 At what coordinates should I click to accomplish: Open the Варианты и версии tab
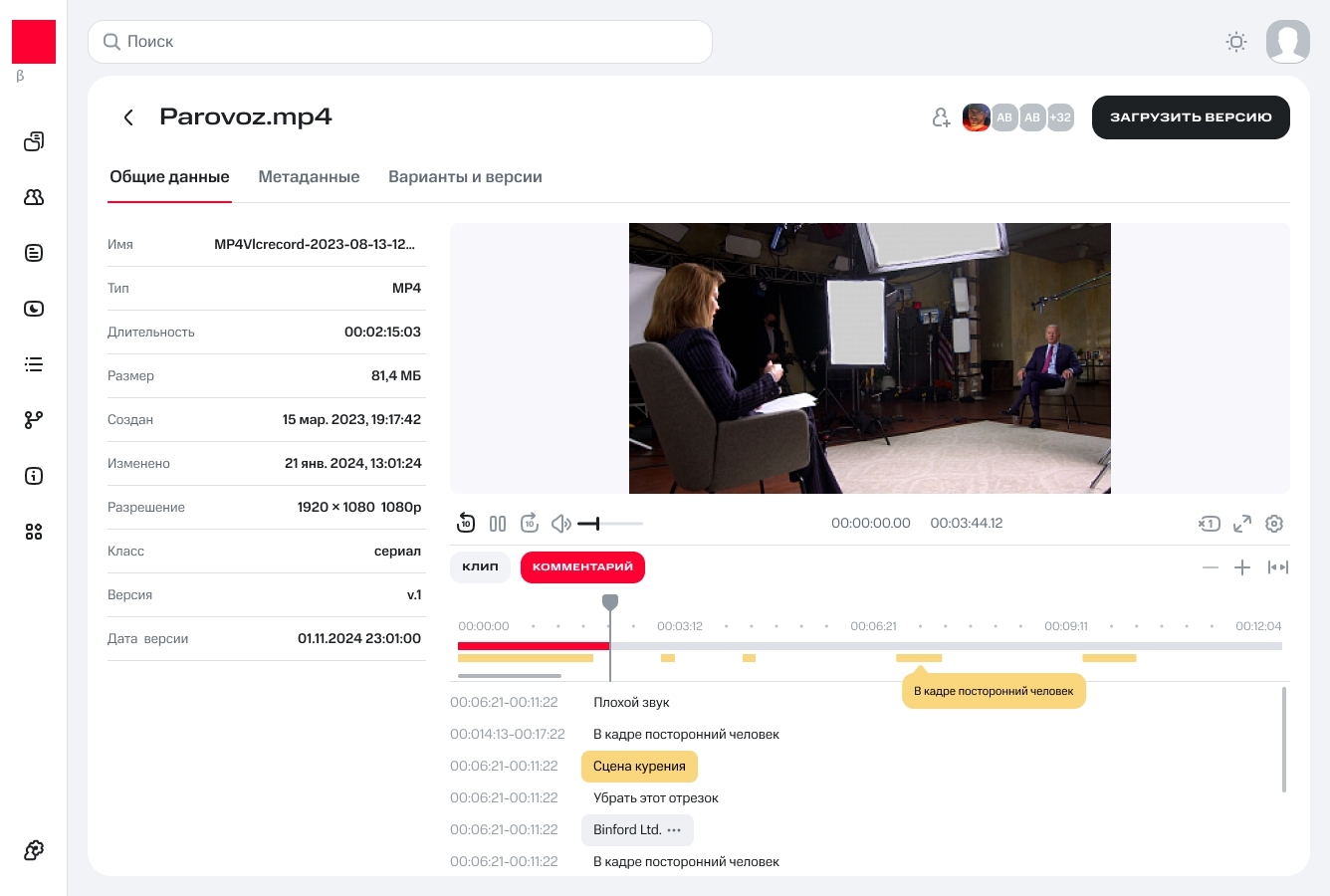(x=465, y=177)
